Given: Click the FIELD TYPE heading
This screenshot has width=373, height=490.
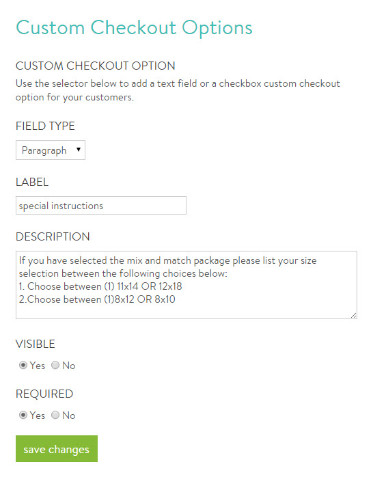Looking at the screenshot, I should point(45,126).
